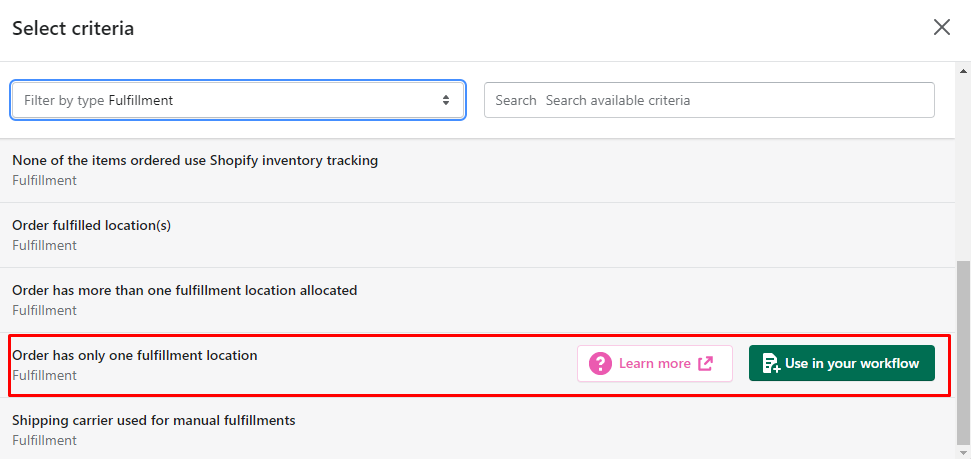Click the pink question mark icon

point(600,364)
